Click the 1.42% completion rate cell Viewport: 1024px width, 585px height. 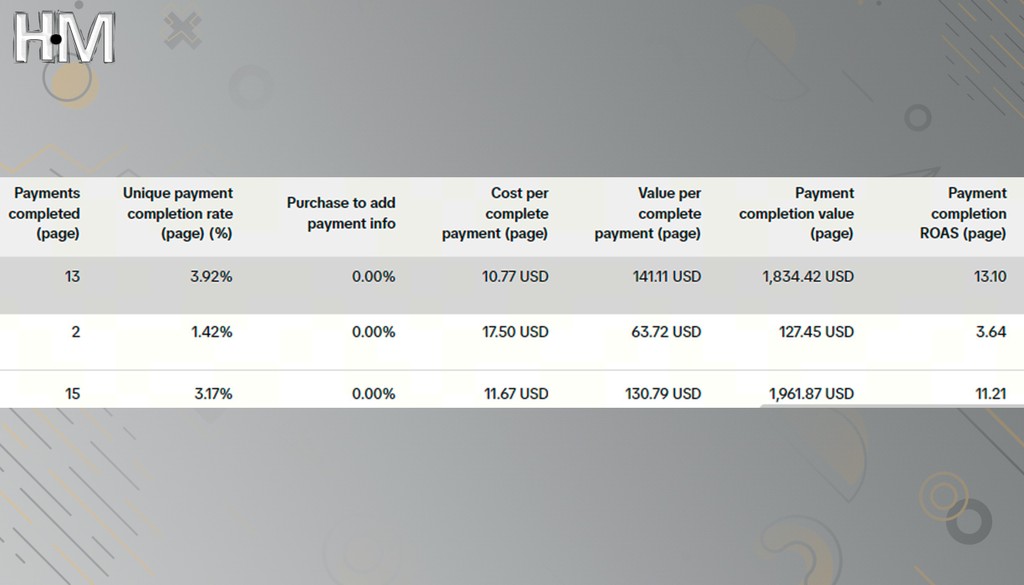[x=212, y=332]
